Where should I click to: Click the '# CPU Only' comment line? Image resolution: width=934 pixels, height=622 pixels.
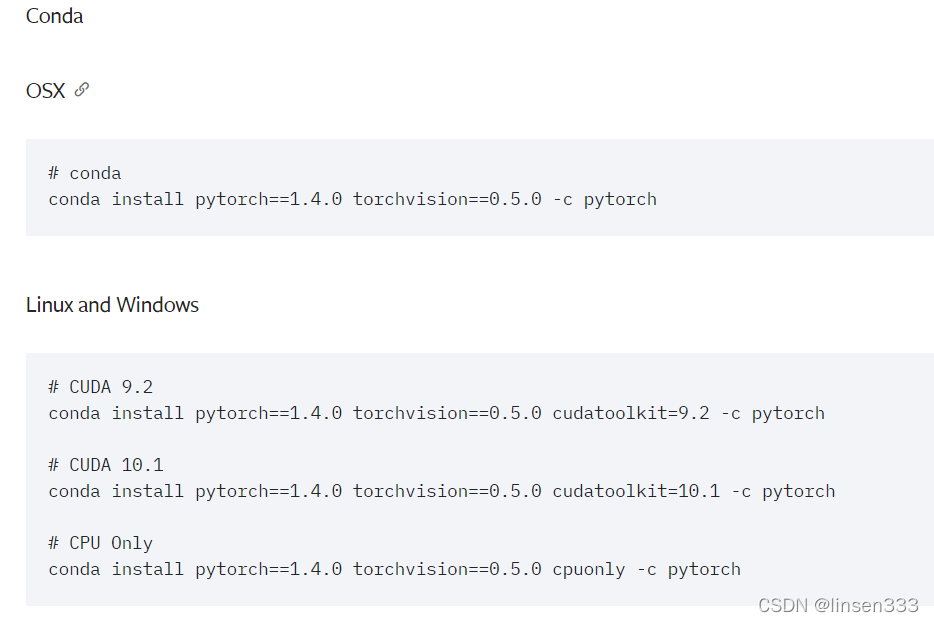pyautogui.click(x=101, y=543)
